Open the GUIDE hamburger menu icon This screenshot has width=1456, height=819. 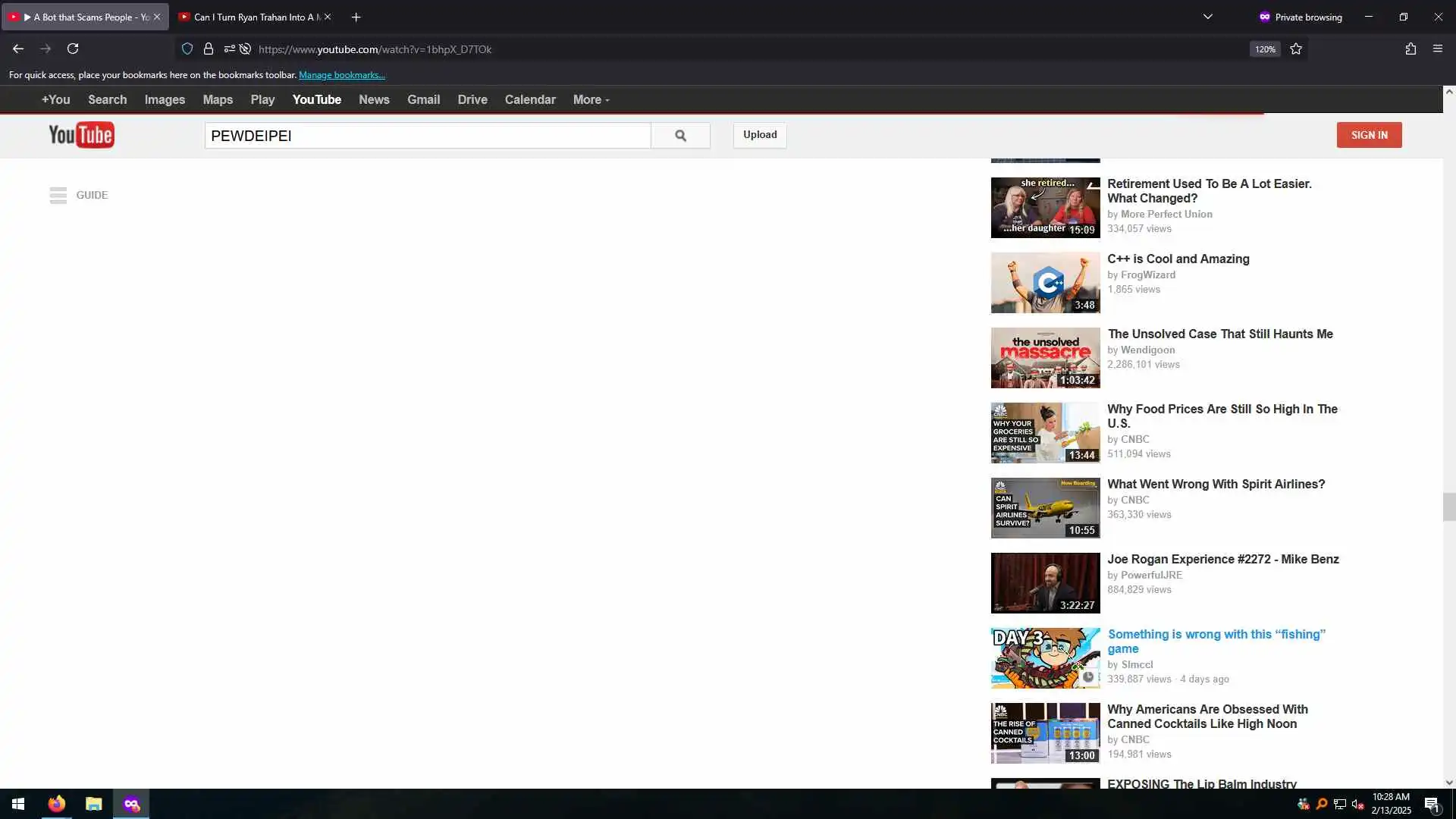(x=58, y=195)
